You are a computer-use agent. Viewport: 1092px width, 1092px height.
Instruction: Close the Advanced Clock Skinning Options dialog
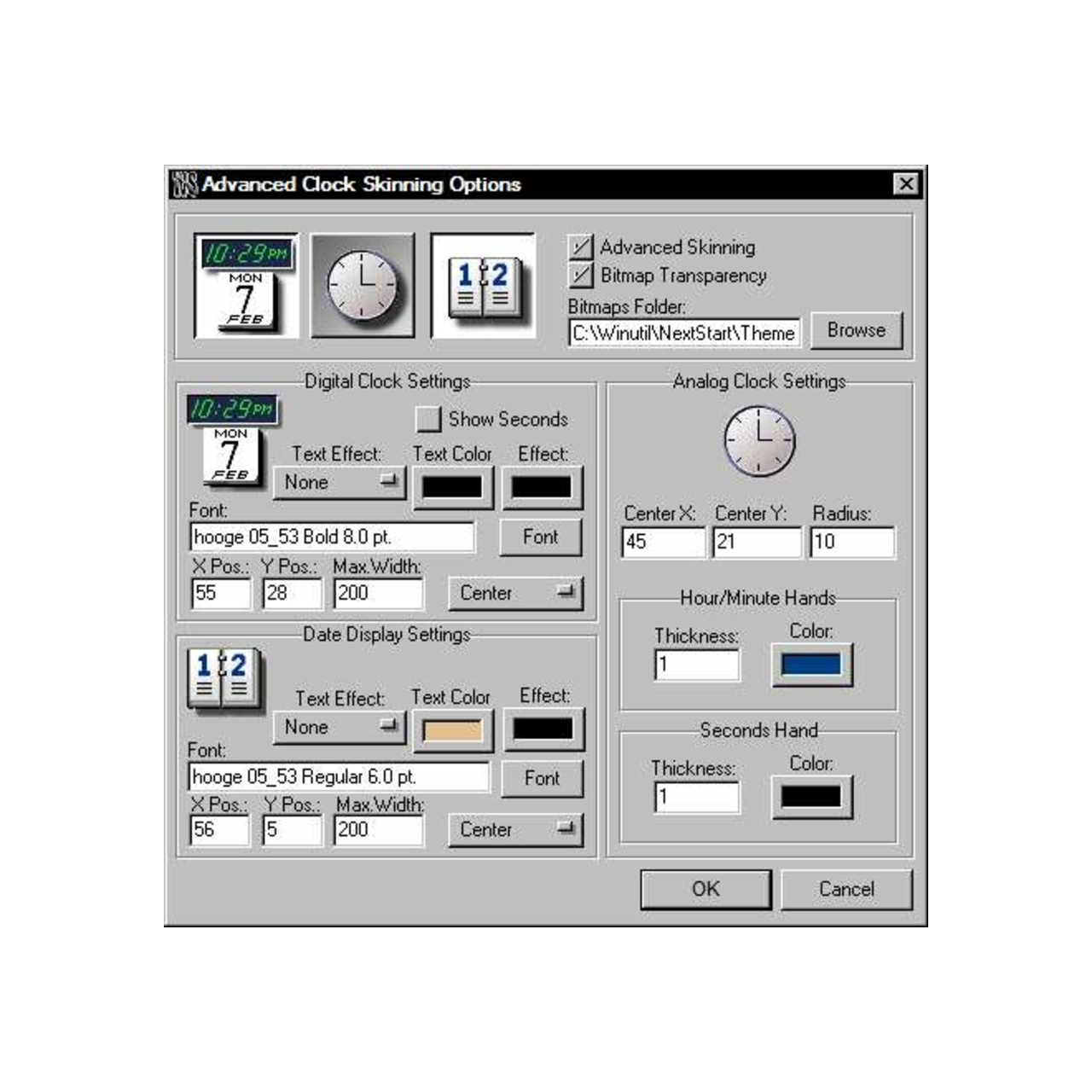point(905,184)
